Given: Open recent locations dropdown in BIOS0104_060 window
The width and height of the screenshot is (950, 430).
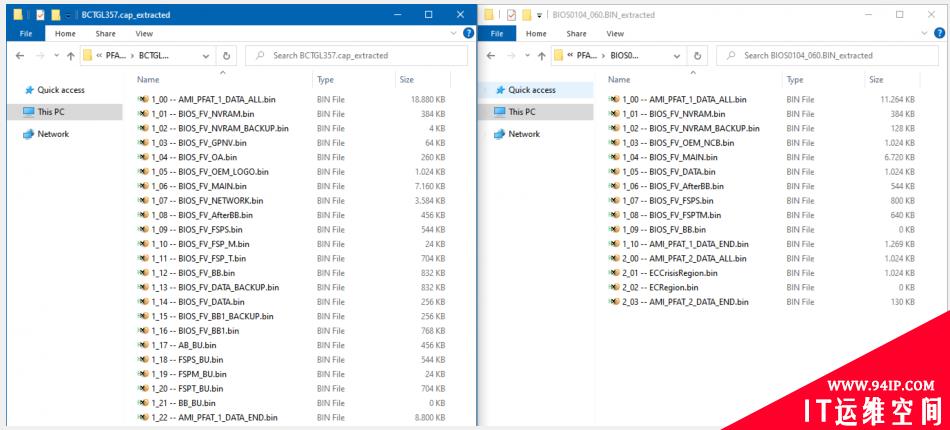Looking at the screenshot, I should tap(527, 56).
